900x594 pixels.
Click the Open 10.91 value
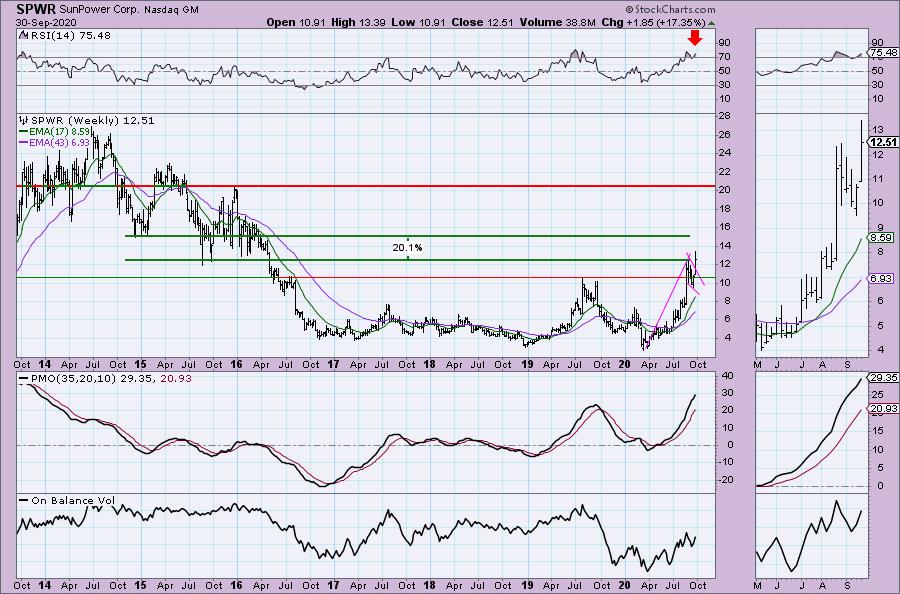296,22
